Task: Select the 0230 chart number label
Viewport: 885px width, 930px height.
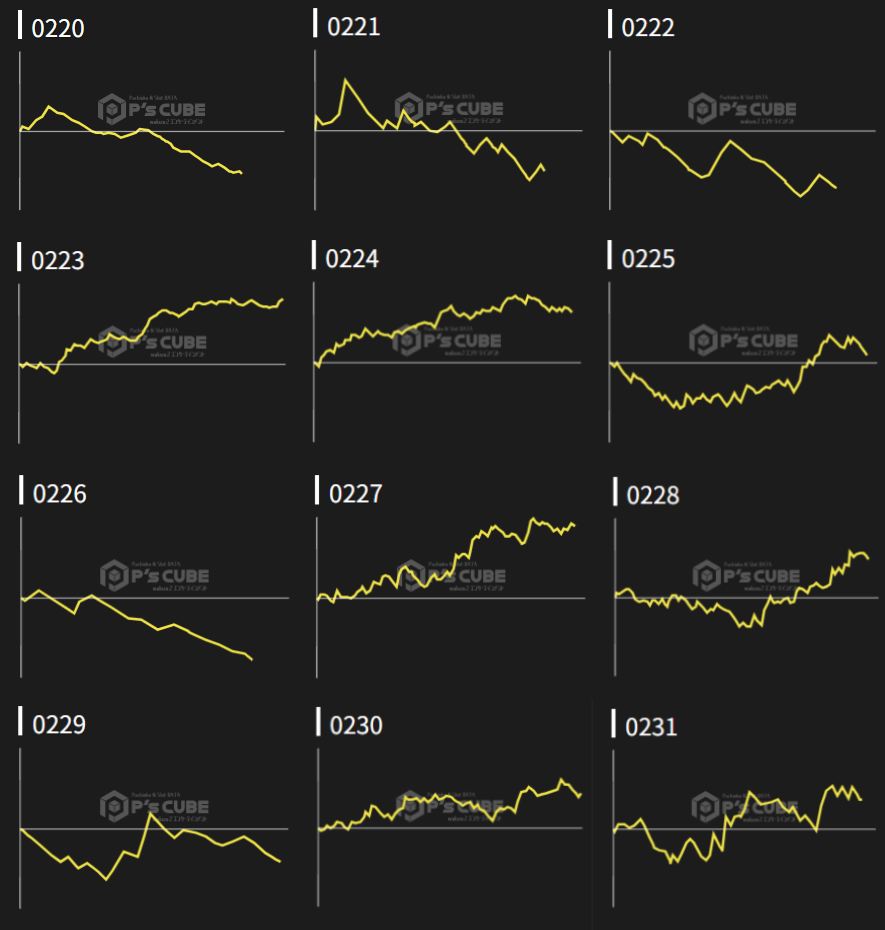Action: click(x=356, y=725)
